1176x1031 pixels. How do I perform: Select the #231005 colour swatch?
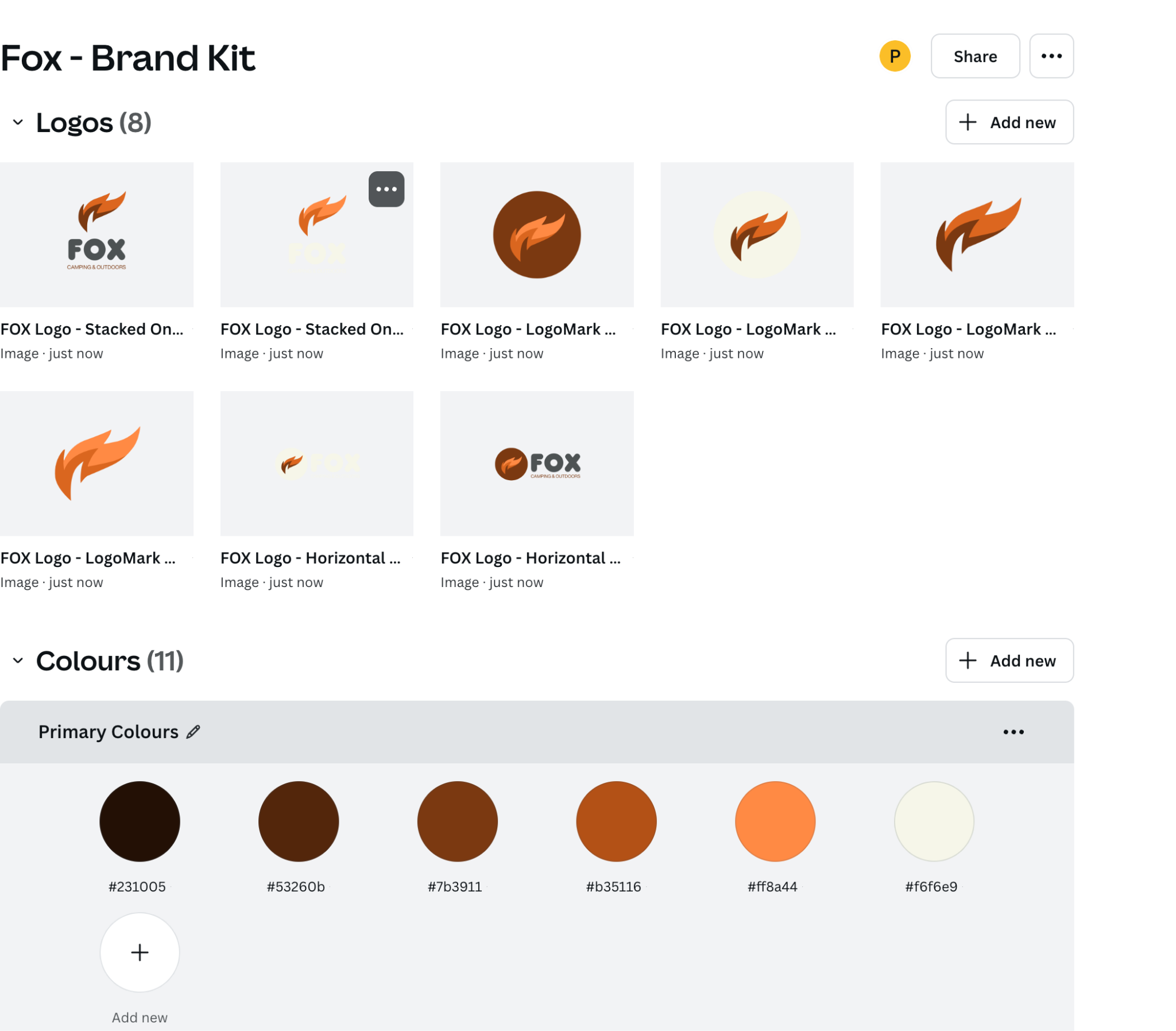pos(140,821)
